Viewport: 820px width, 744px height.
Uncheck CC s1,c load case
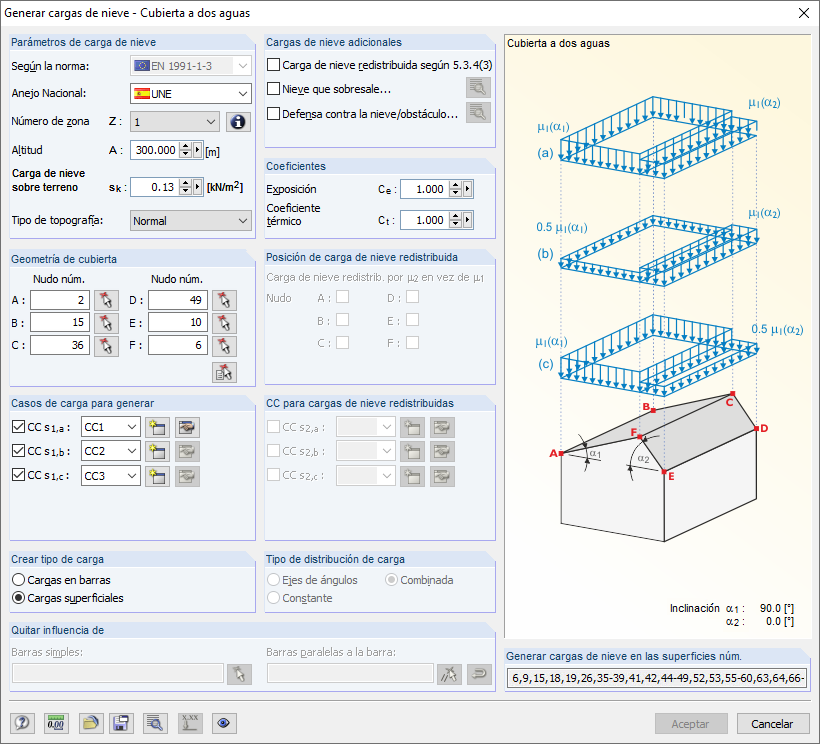coord(18,475)
